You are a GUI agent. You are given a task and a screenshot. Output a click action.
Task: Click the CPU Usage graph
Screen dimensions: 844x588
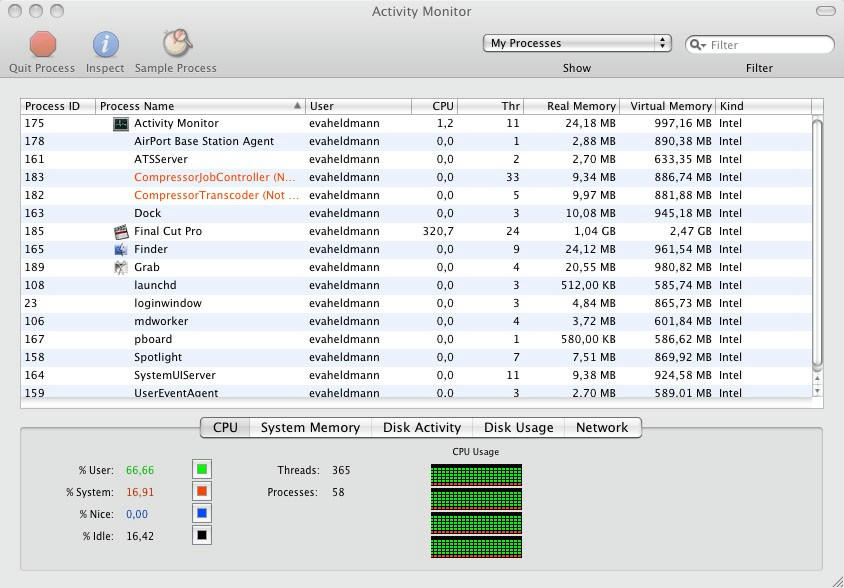476,511
